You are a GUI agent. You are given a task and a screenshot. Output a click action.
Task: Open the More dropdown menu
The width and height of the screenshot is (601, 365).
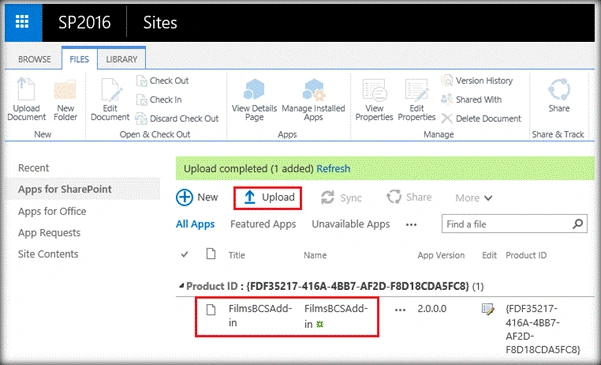[474, 198]
